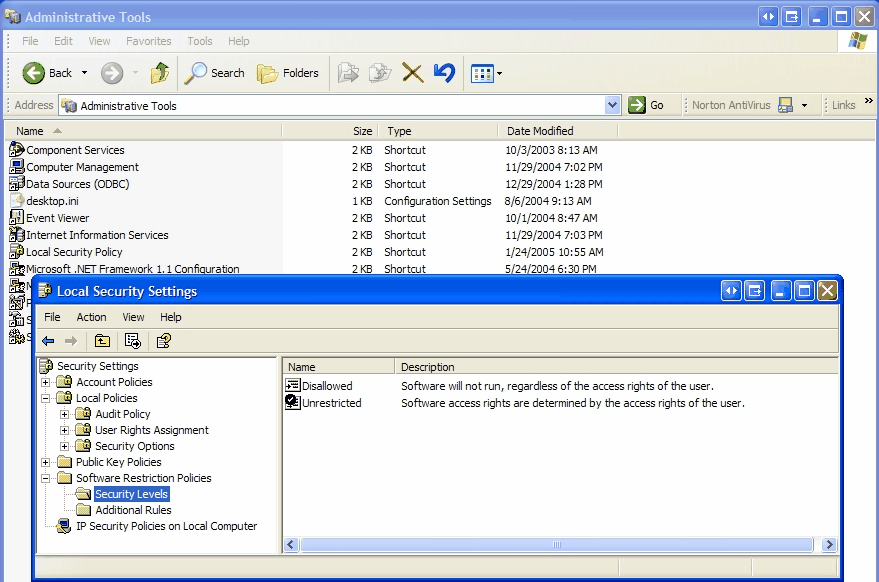879x582 pixels.
Task: Open the Views dropdown button
Action: 486,73
